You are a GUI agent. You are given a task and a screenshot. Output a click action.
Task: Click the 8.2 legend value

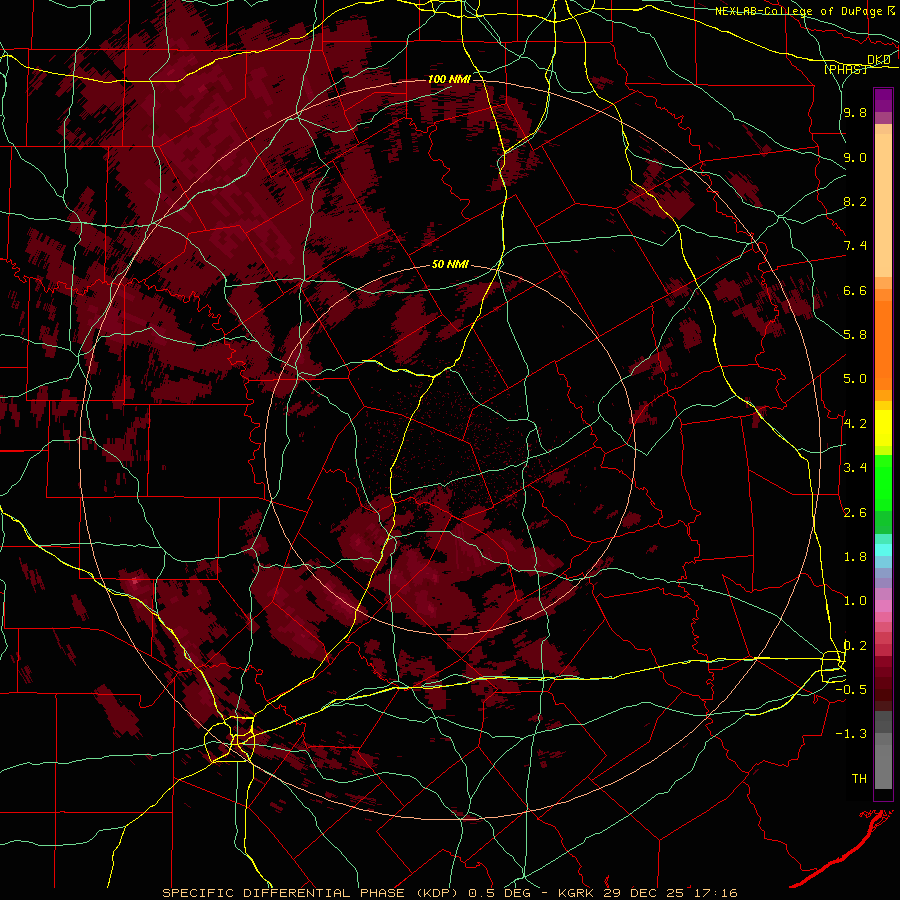(x=855, y=202)
